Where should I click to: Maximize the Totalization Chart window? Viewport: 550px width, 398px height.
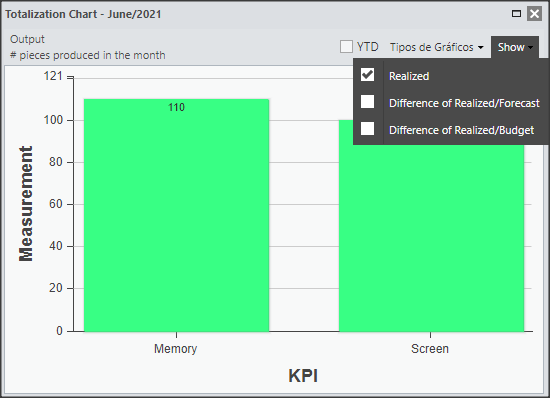(x=516, y=14)
